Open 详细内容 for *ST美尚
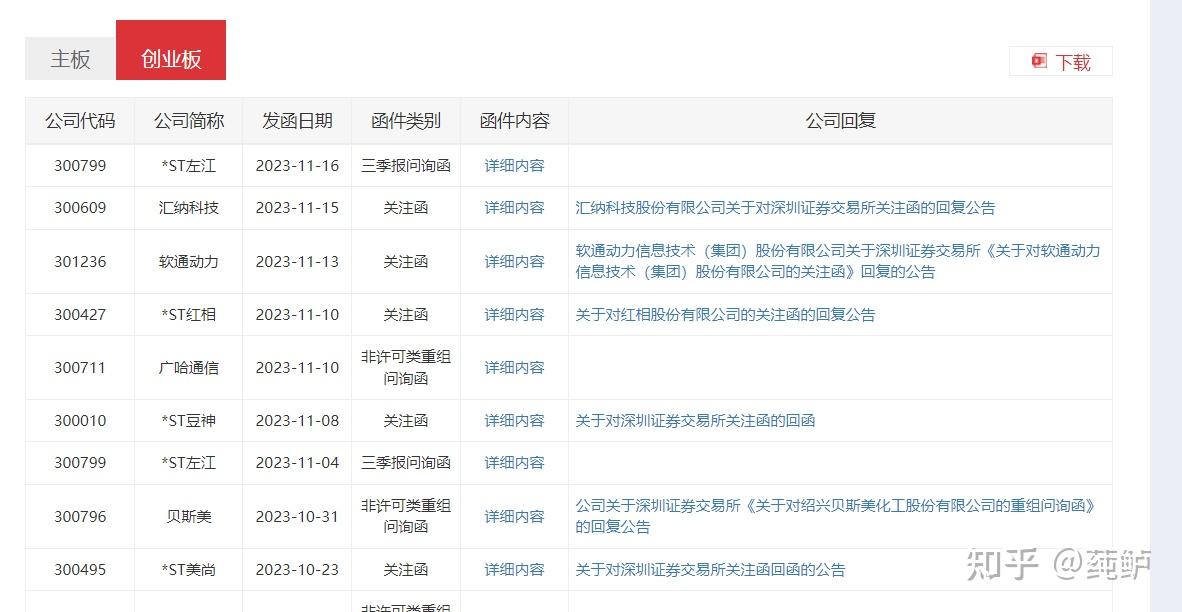This screenshot has width=1182, height=612. 514,570
